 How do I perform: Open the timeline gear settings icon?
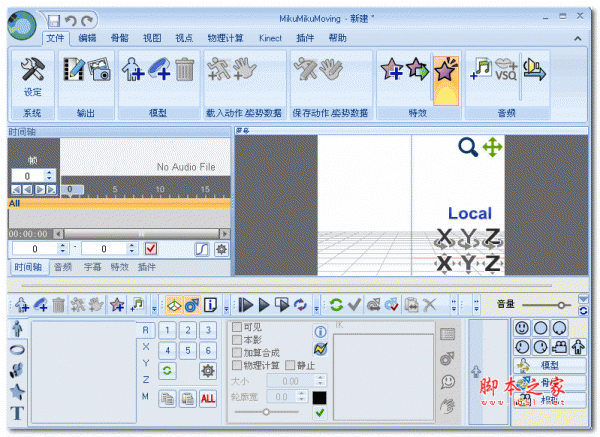click(221, 249)
